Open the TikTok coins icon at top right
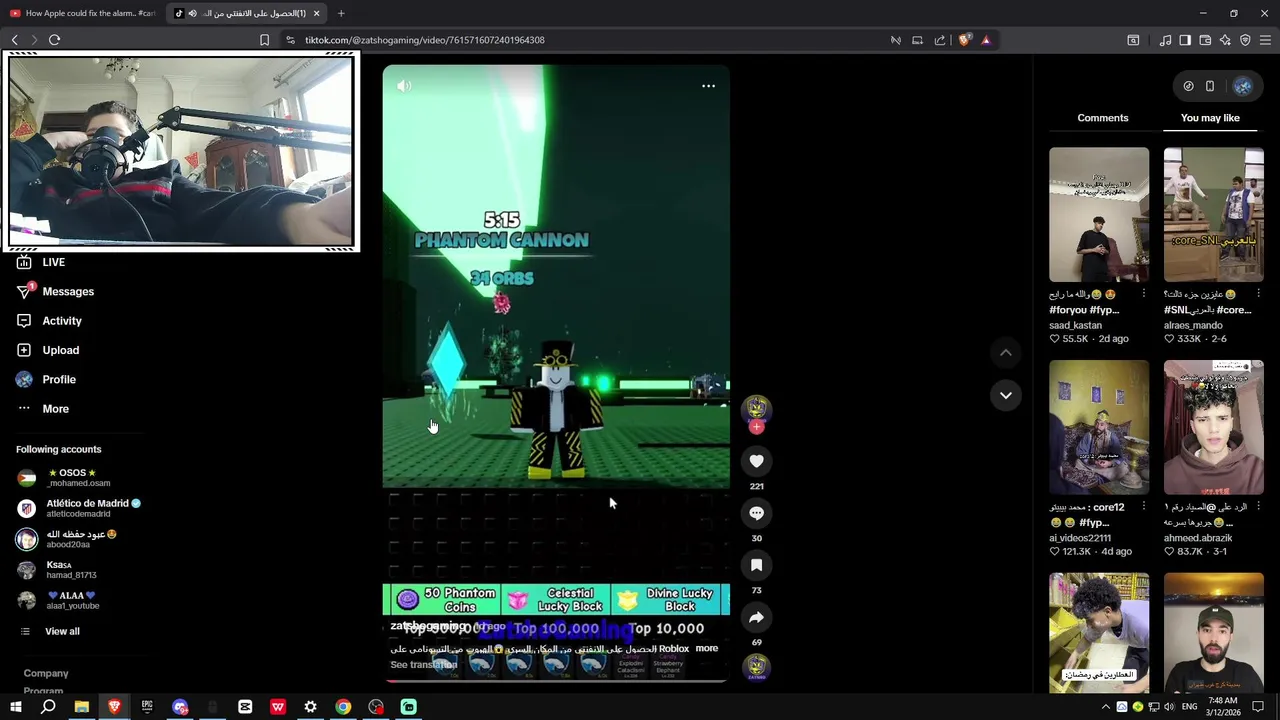1280x720 pixels. pyautogui.click(x=1188, y=86)
